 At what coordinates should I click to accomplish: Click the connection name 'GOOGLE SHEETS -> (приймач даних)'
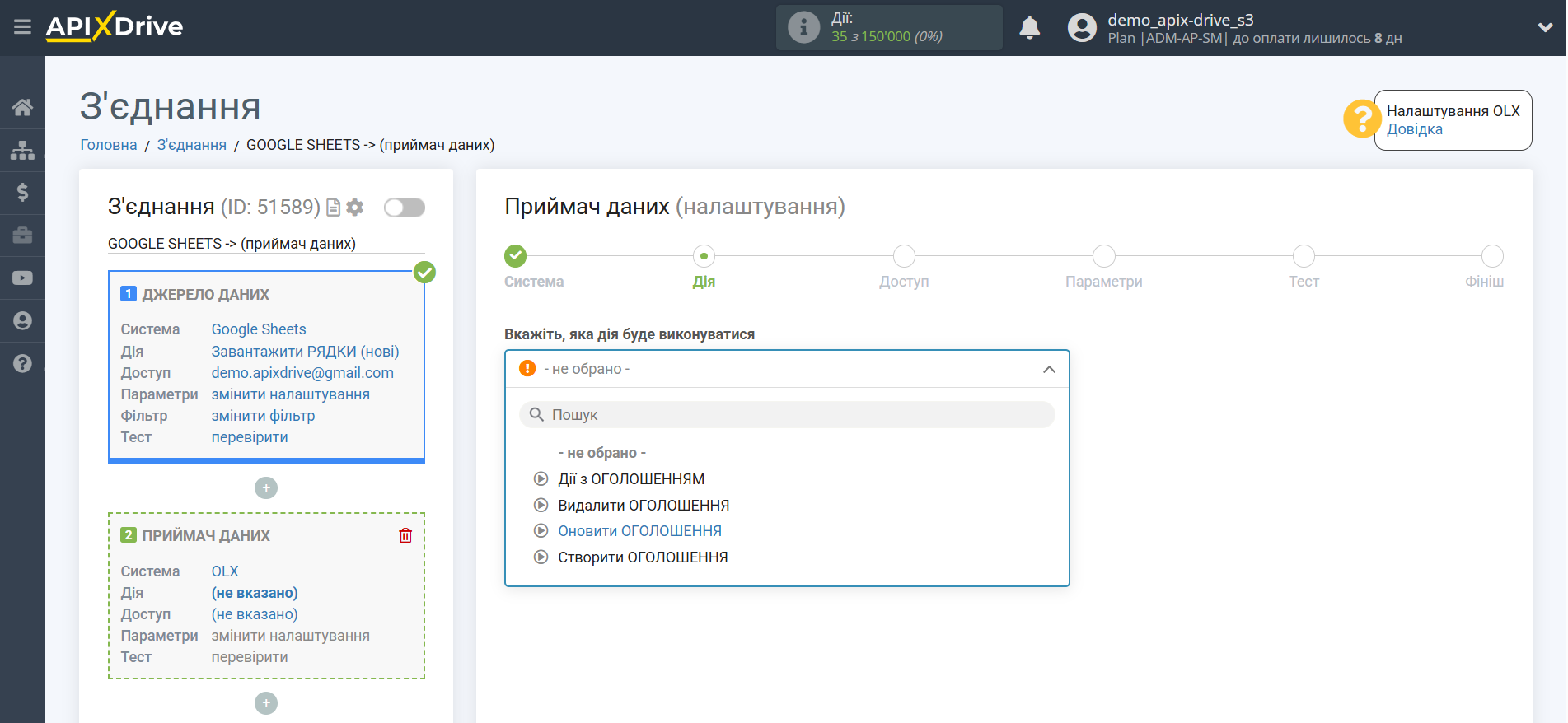click(x=232, y=244)
